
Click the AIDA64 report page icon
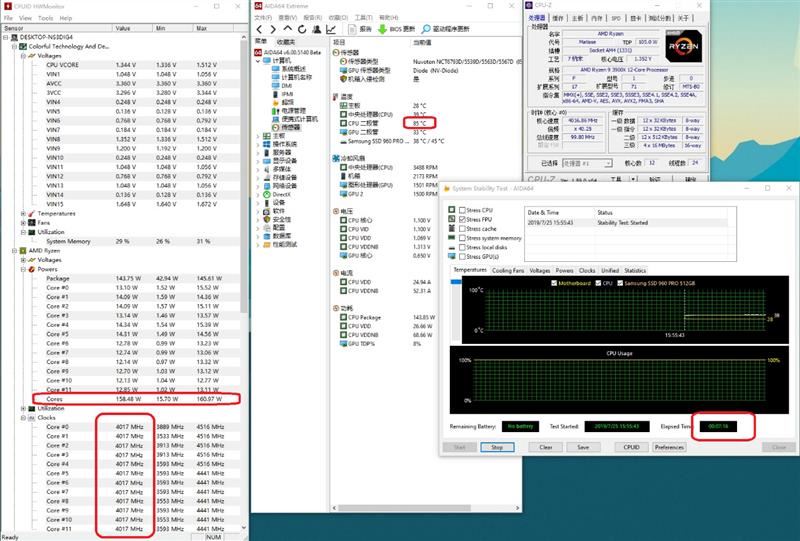pos(352,29)
